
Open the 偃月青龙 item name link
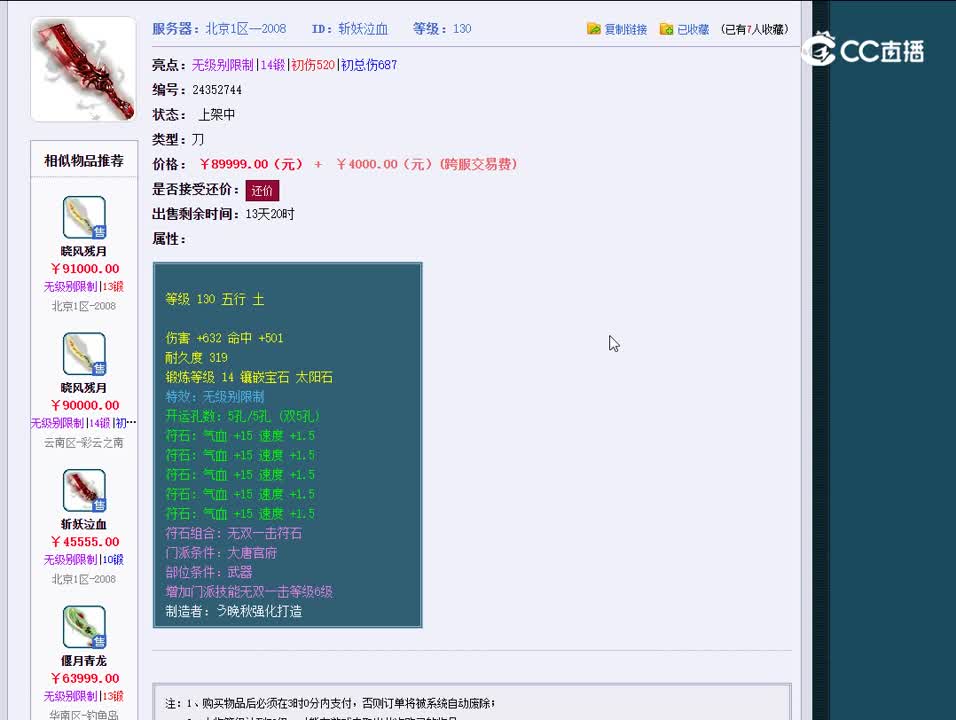(84, 661)
